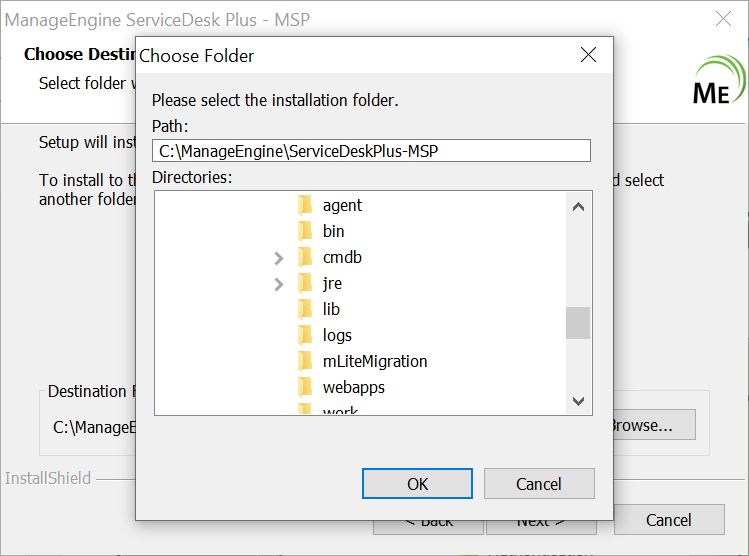The height and width of the screenshot is (556, 749).
Task: Click the mLiteMigration folder icon
Action: click(x=306, y=361)
